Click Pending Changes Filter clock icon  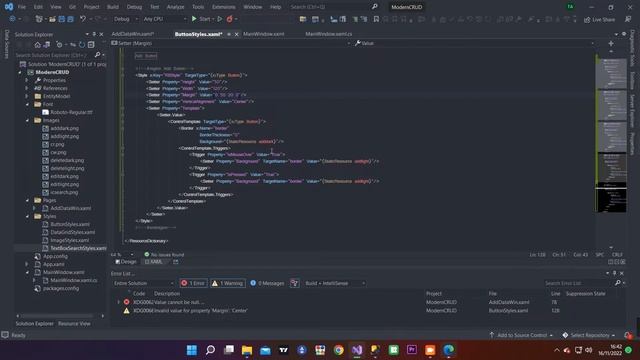click(60, 44)
